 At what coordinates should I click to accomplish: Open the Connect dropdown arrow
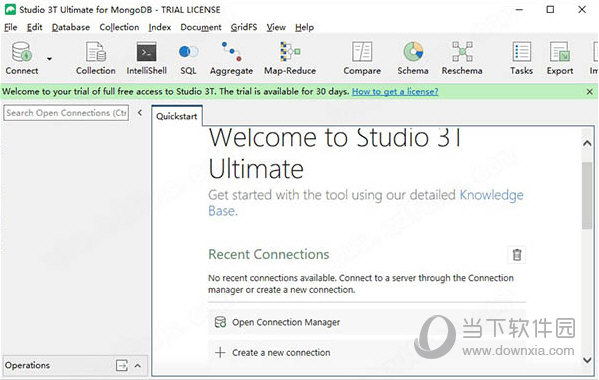(49, 59)
